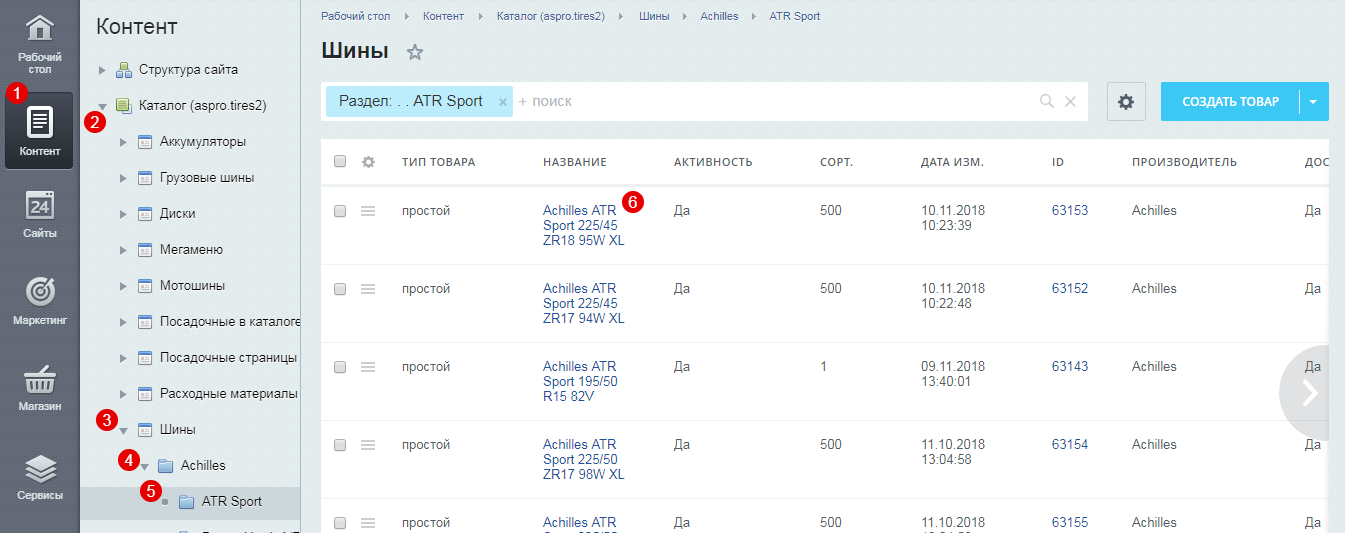Screen dimensions: 1345x533
Task: Open ID link 63152
Action: pyautogui.click(x=1070, y=289)
